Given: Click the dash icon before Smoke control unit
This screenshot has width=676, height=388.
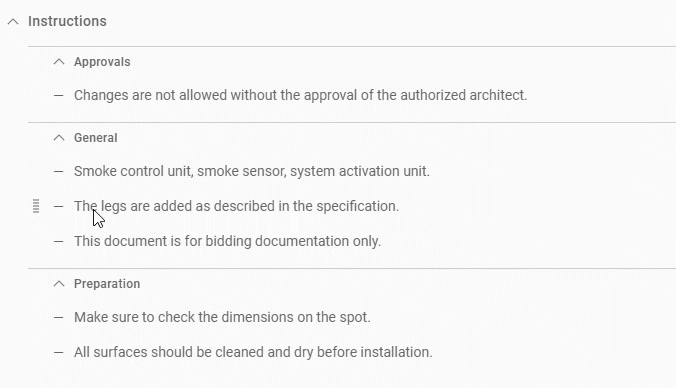Looking at the screenshot, I should [x=59, y=171].
